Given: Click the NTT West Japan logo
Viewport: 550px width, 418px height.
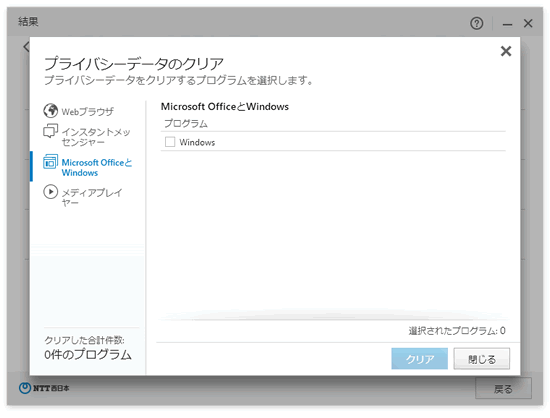Looking at the screenshot, I should point(44,388).
